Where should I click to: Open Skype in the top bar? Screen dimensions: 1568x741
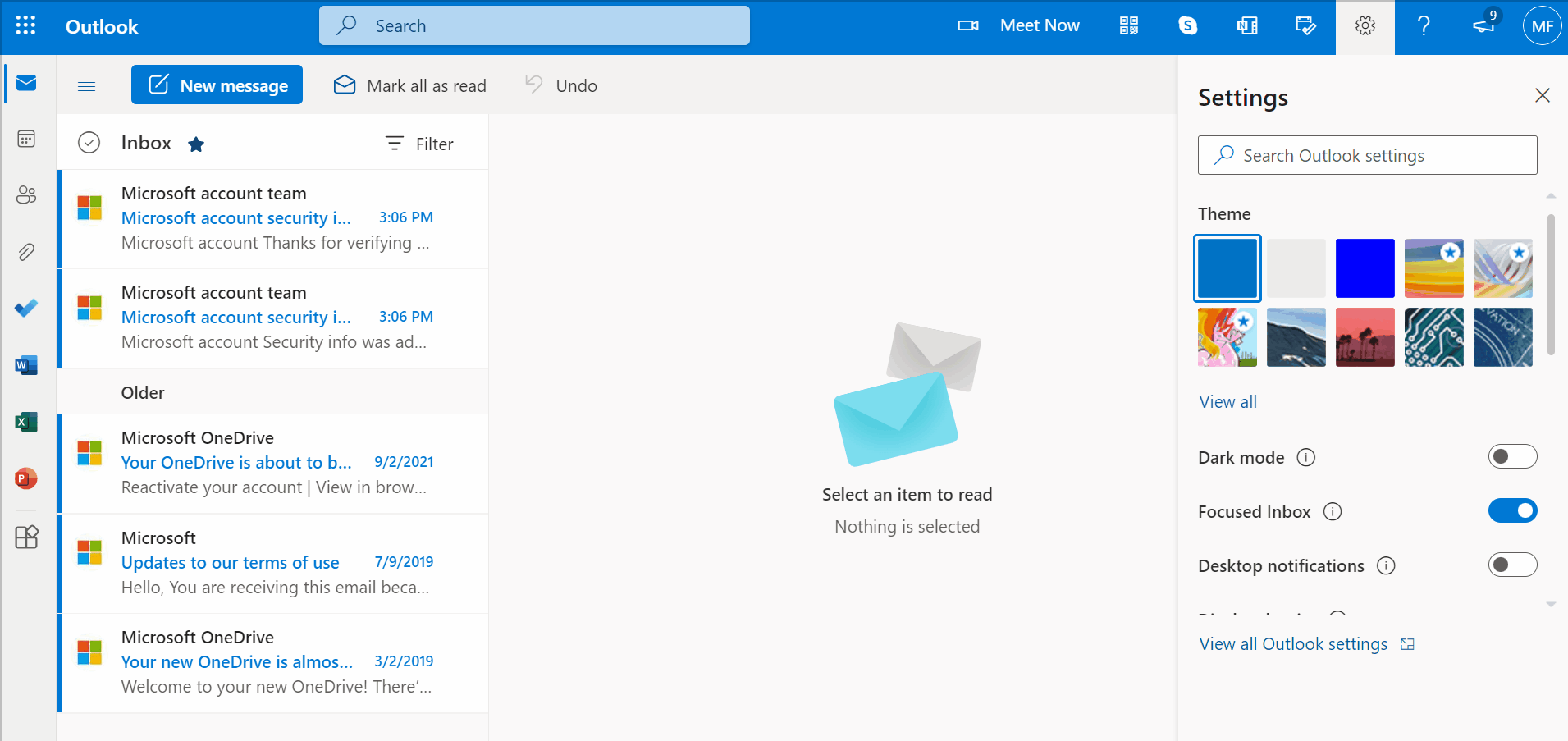pos(1187,25)
